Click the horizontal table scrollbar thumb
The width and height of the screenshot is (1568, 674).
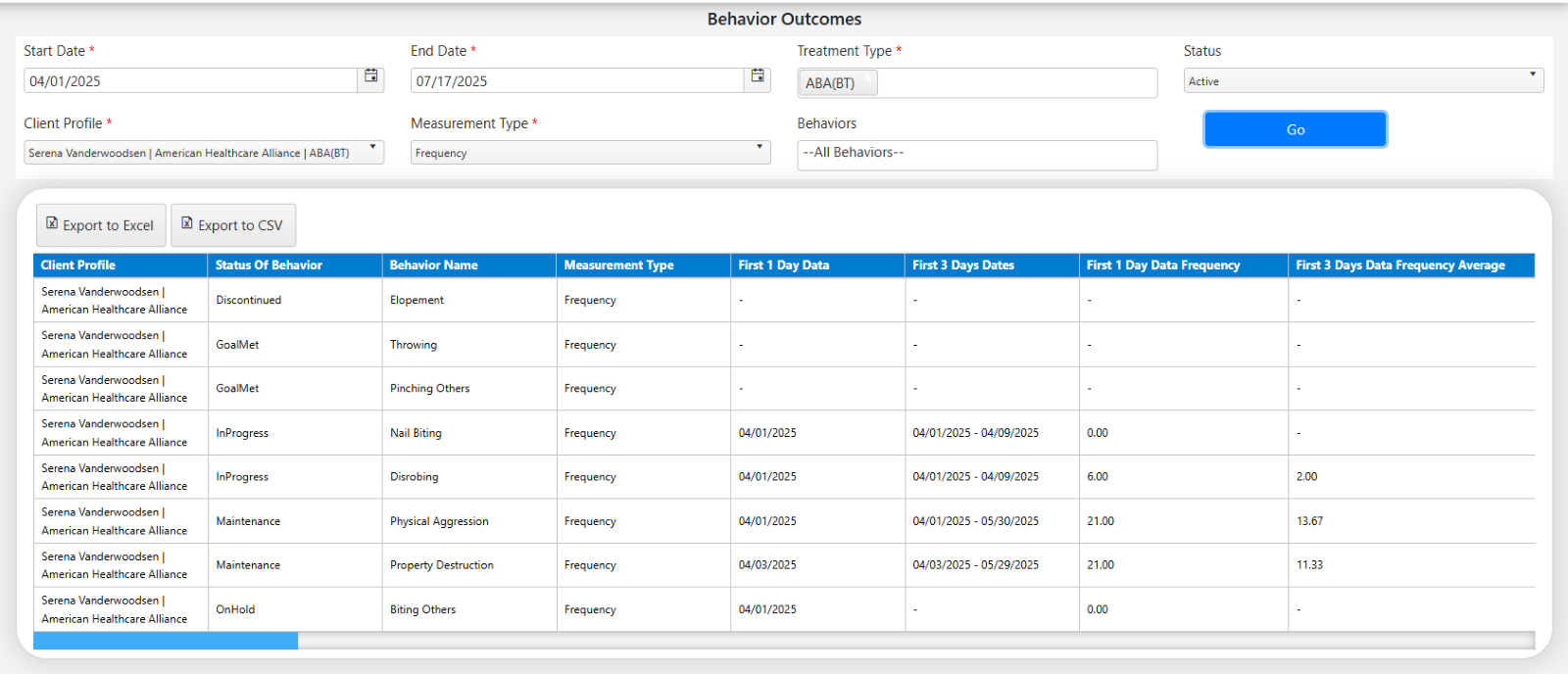point(166,641)
